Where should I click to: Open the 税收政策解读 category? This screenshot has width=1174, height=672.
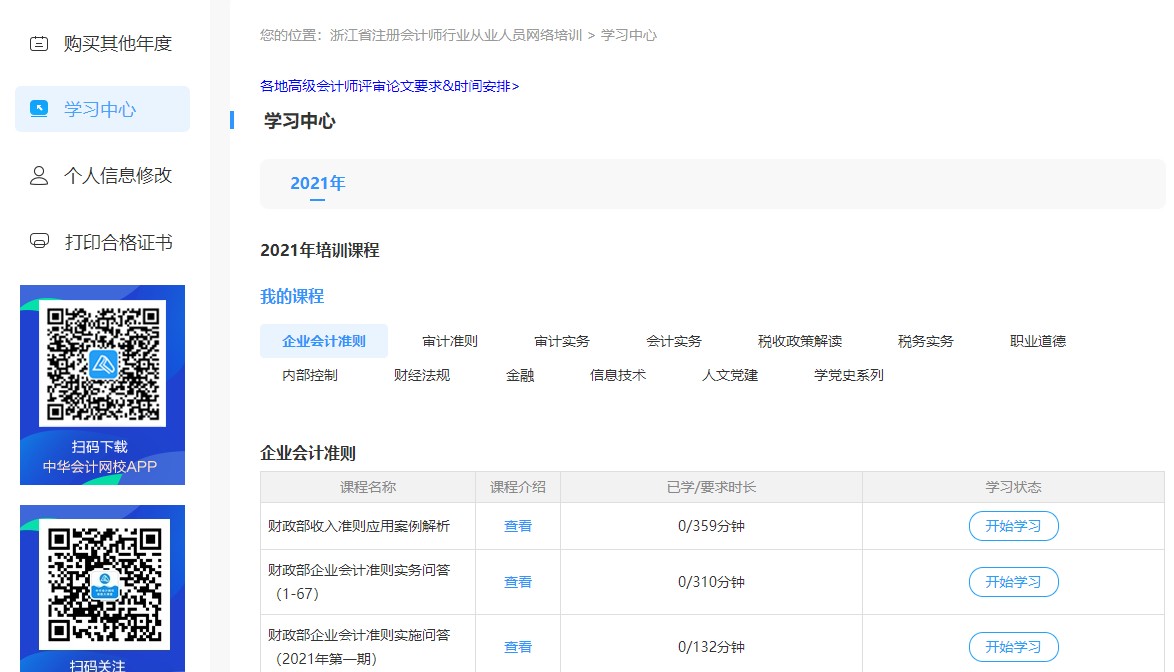click(801, 340)
